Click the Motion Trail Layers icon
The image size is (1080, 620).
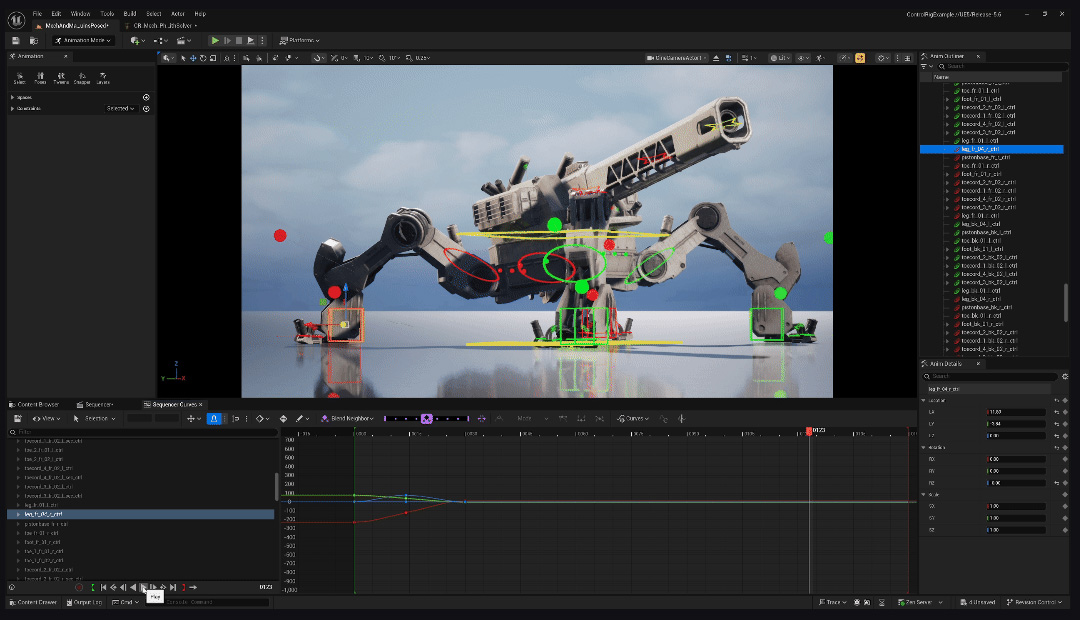pyautogui.click(x=103, y=77)
